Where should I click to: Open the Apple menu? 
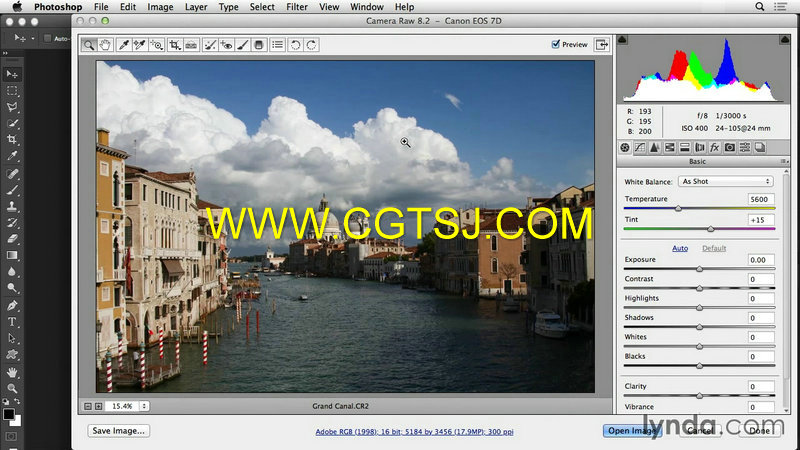click(17, 7)
